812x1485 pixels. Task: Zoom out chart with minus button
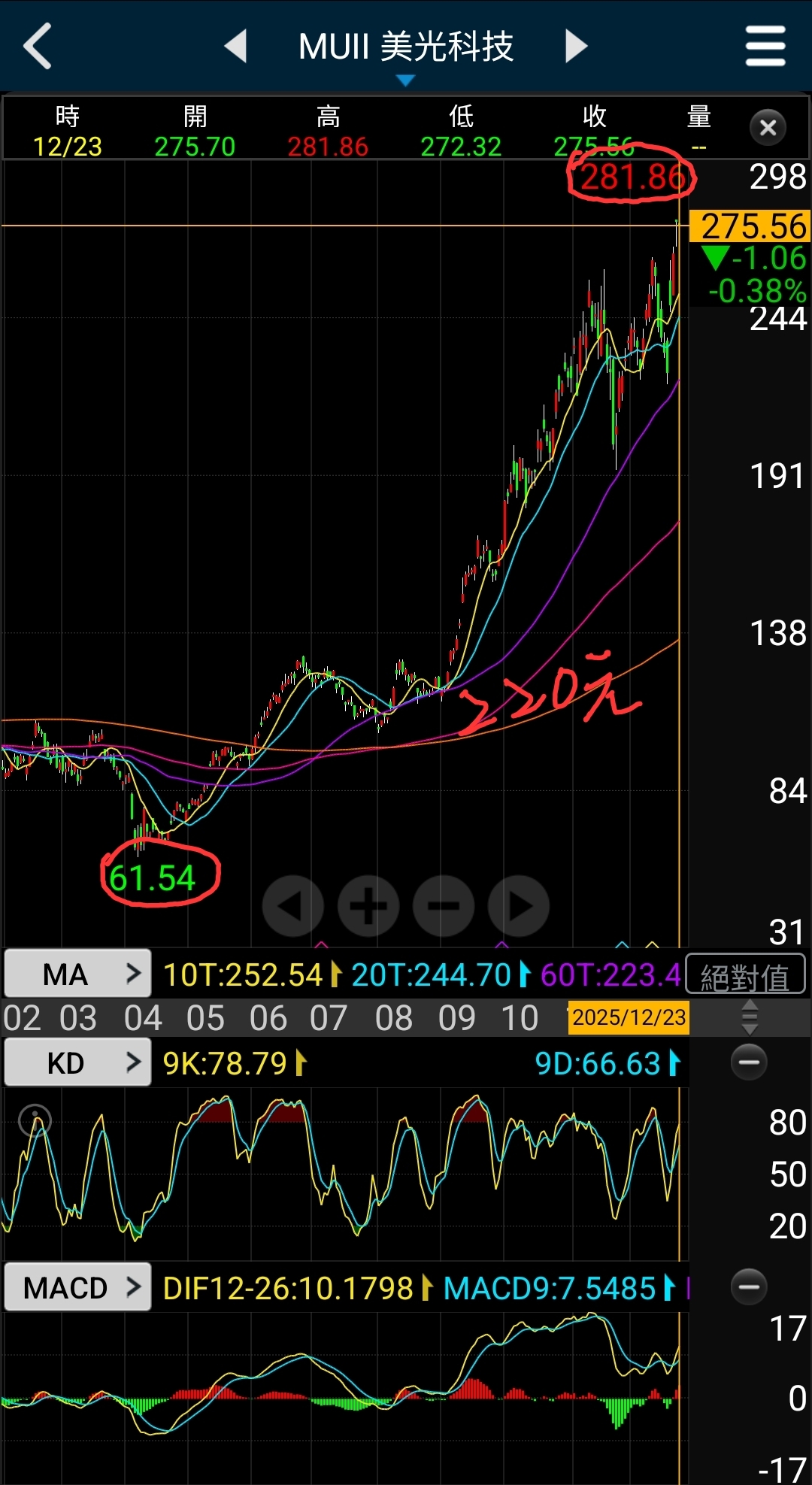444,906
